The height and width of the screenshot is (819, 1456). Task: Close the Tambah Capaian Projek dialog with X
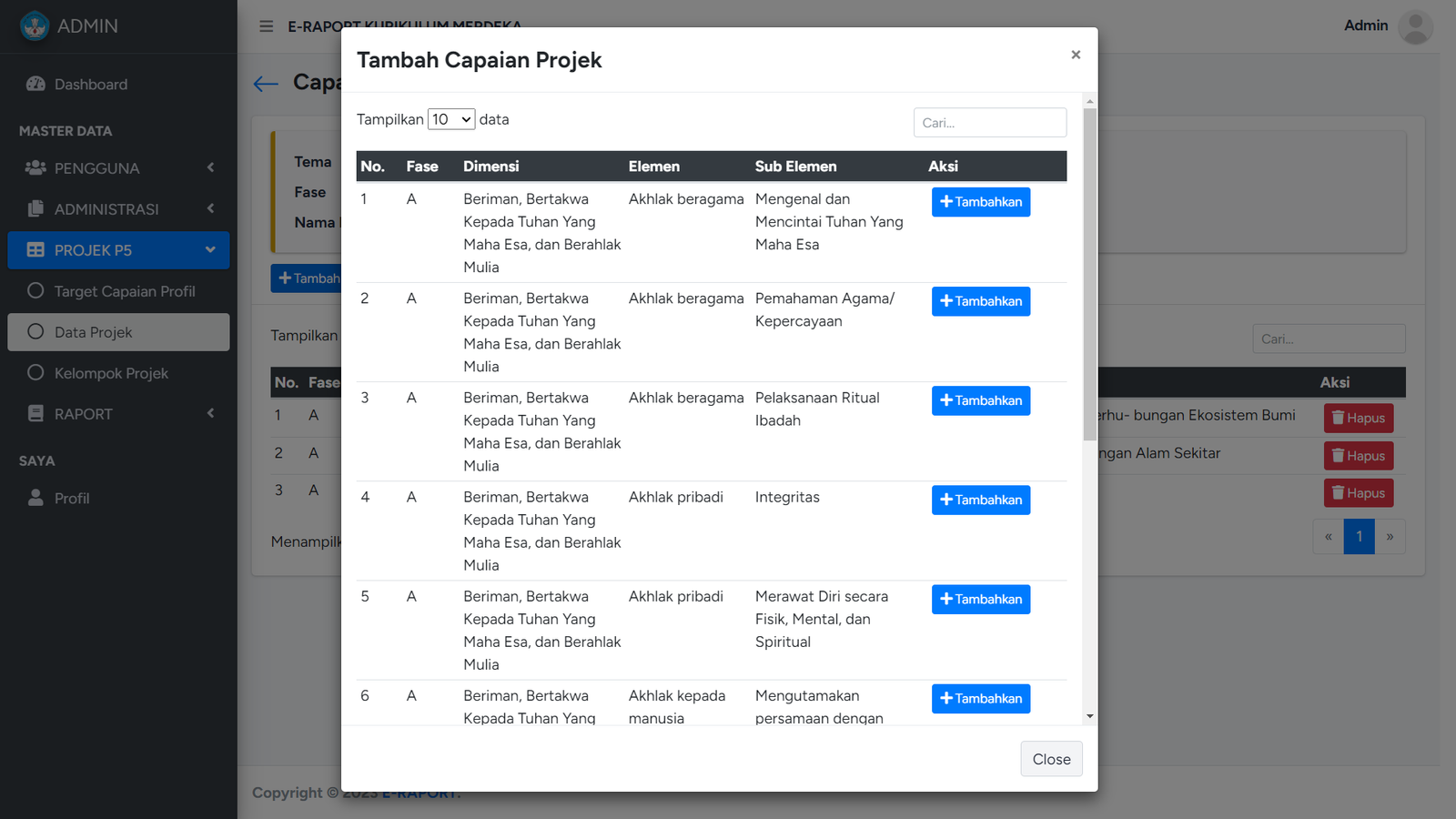point(1076,55)
